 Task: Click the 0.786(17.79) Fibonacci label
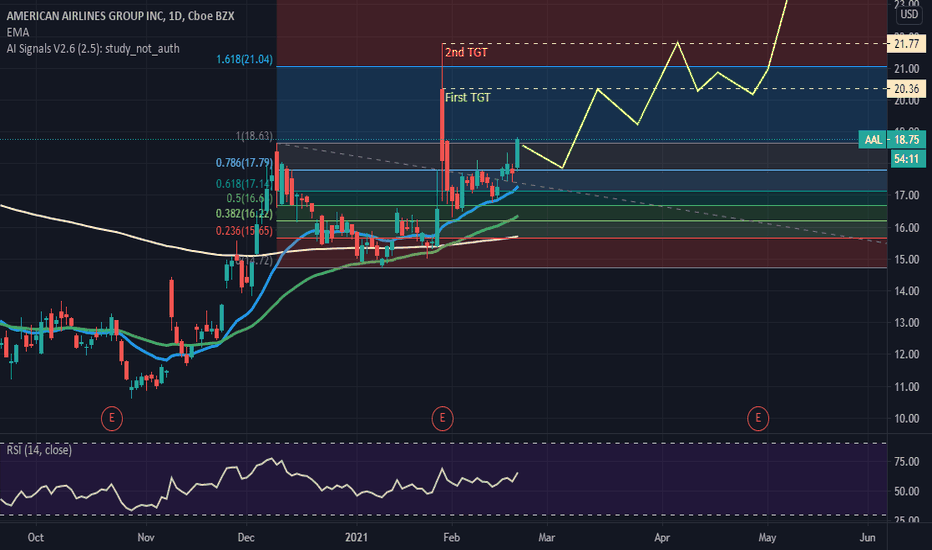(244, 162)
